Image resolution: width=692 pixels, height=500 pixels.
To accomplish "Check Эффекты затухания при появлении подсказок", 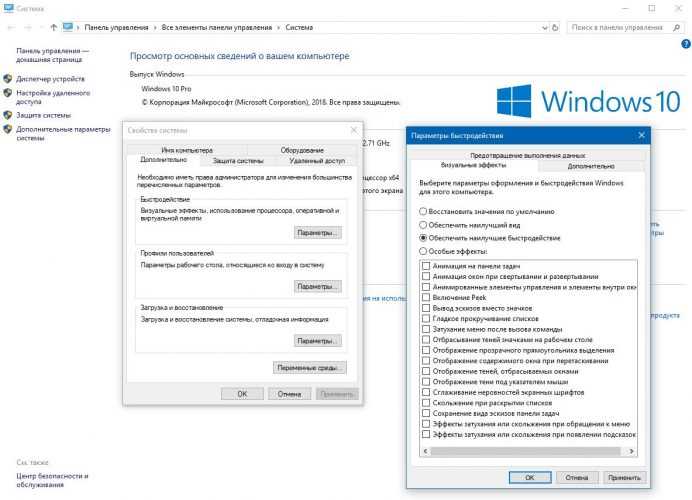I will point(426,434).
